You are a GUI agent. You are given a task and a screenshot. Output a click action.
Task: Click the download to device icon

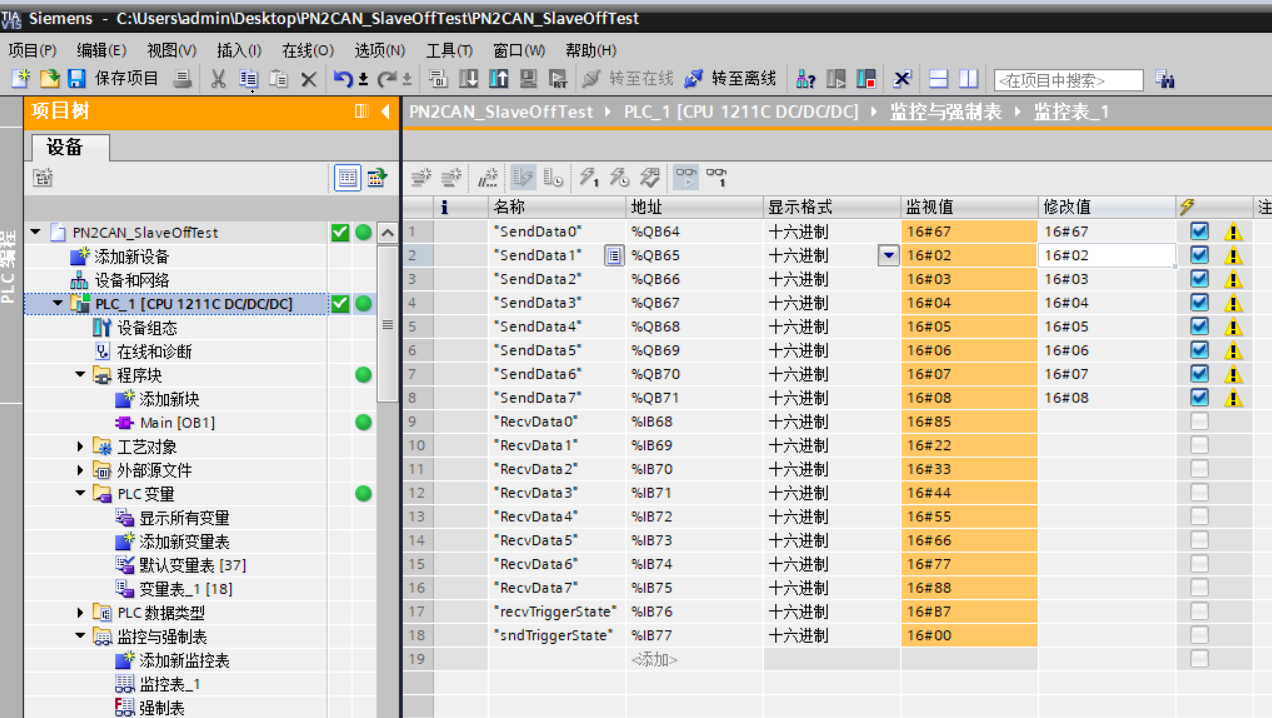467,79
